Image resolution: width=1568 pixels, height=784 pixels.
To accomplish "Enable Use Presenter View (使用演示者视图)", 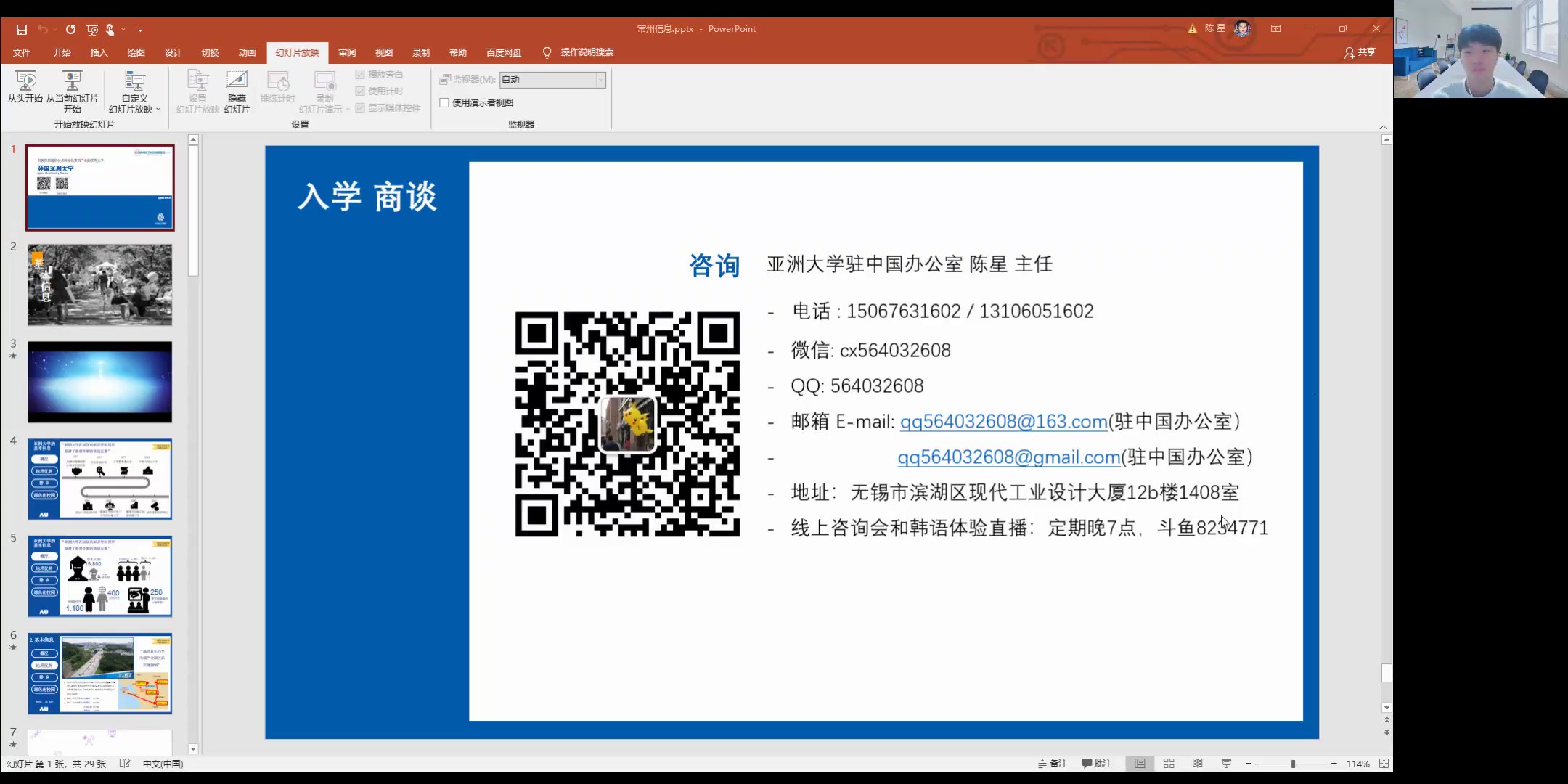I will pyautogui.click(x=476, y=103).
